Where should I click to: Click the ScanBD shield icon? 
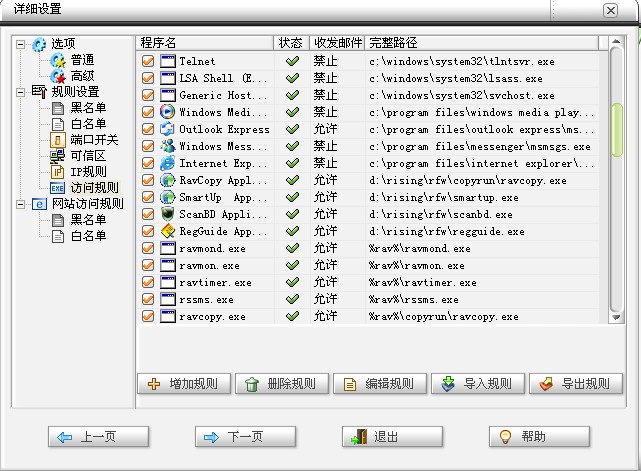point(168,214)
